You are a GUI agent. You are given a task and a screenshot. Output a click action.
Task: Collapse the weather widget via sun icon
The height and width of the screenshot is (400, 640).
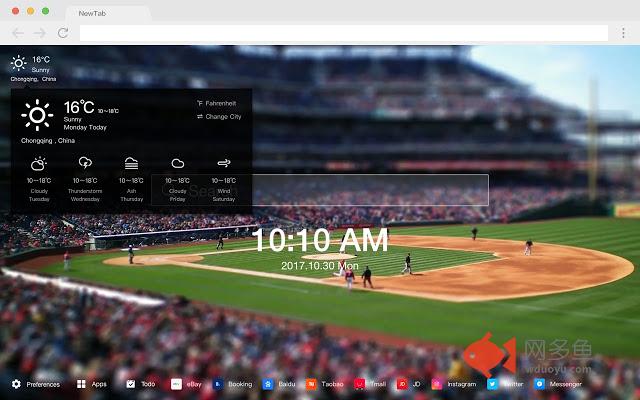[19, 63]
